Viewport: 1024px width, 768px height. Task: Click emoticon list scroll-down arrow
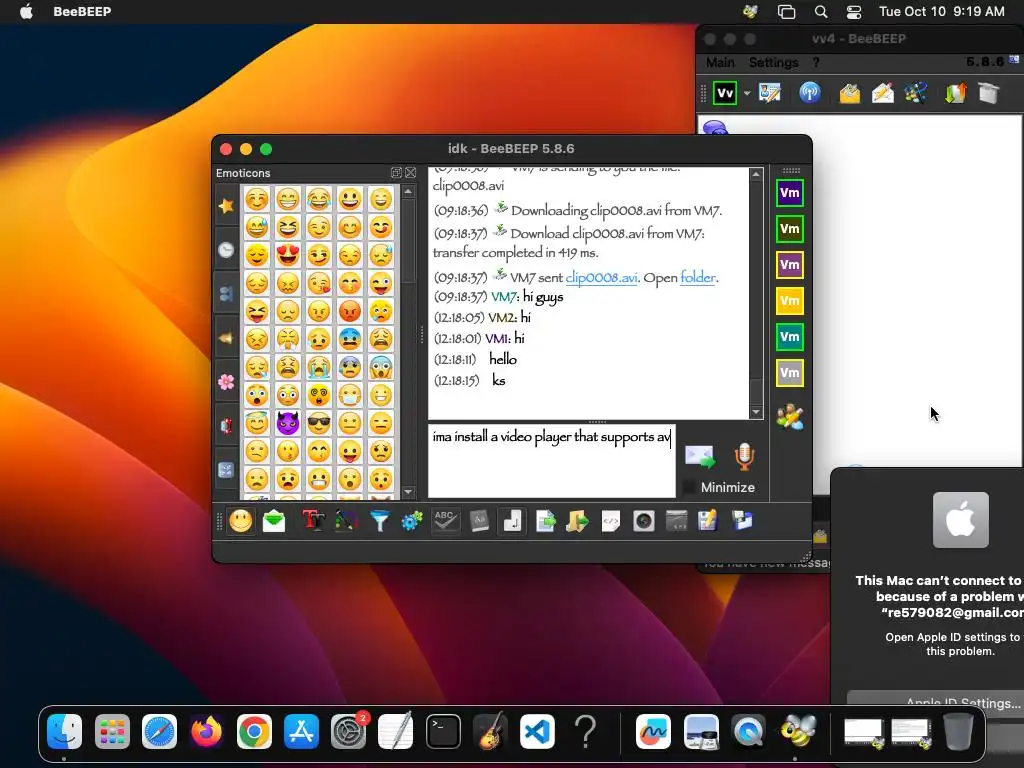(x=408, y=492)
